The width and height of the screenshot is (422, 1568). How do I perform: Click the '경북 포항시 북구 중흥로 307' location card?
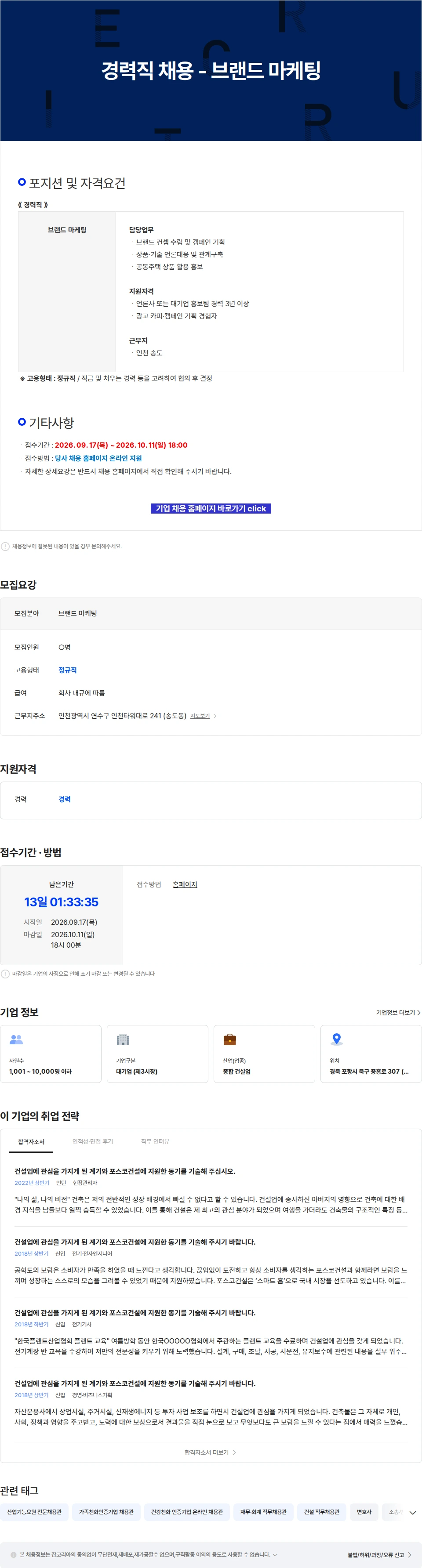371,1054
